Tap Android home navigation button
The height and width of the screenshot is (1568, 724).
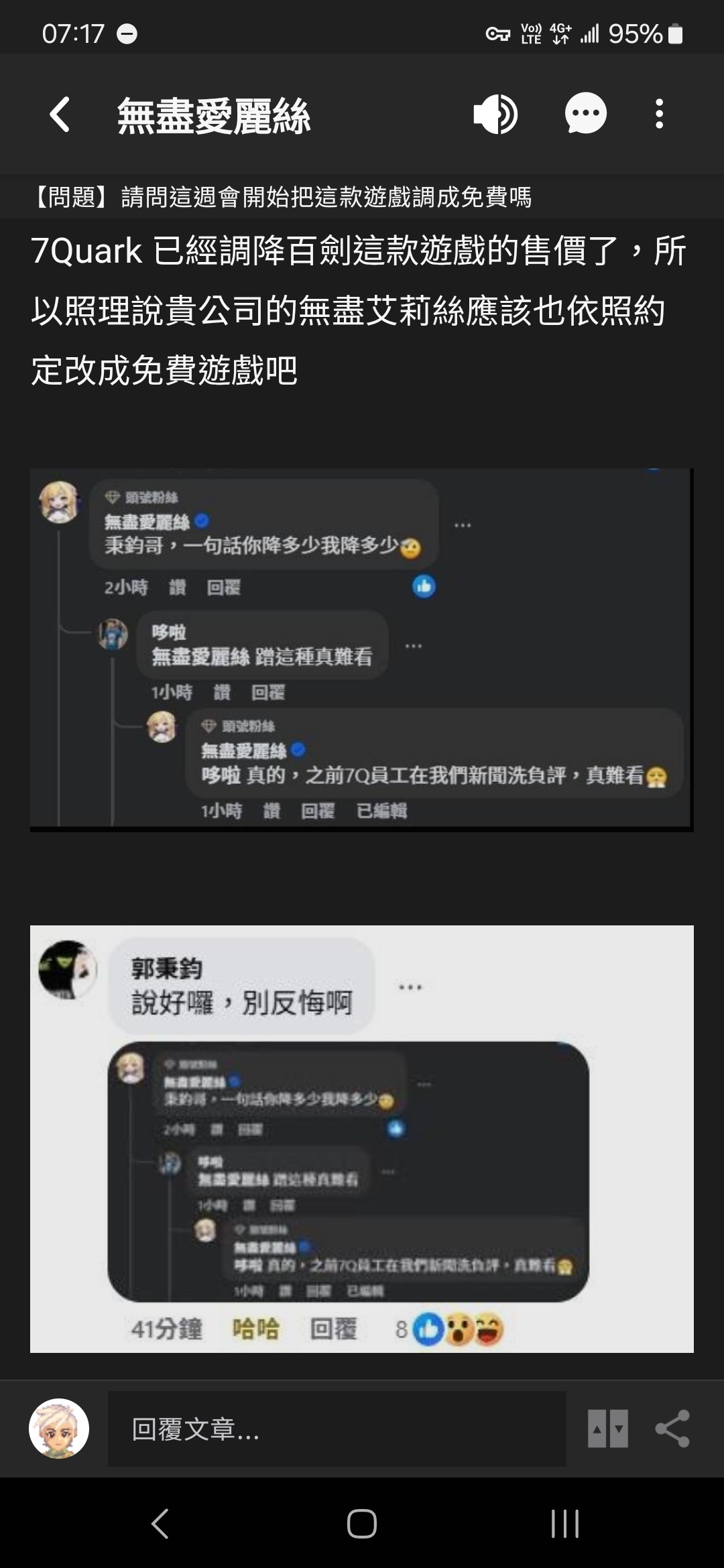pos(362,1523)
